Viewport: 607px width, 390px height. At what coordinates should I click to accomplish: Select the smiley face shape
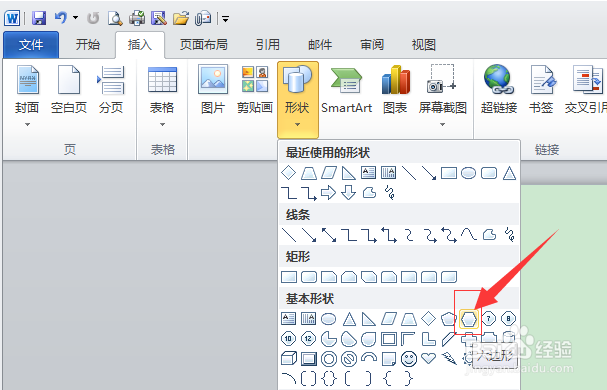point(409,359)
